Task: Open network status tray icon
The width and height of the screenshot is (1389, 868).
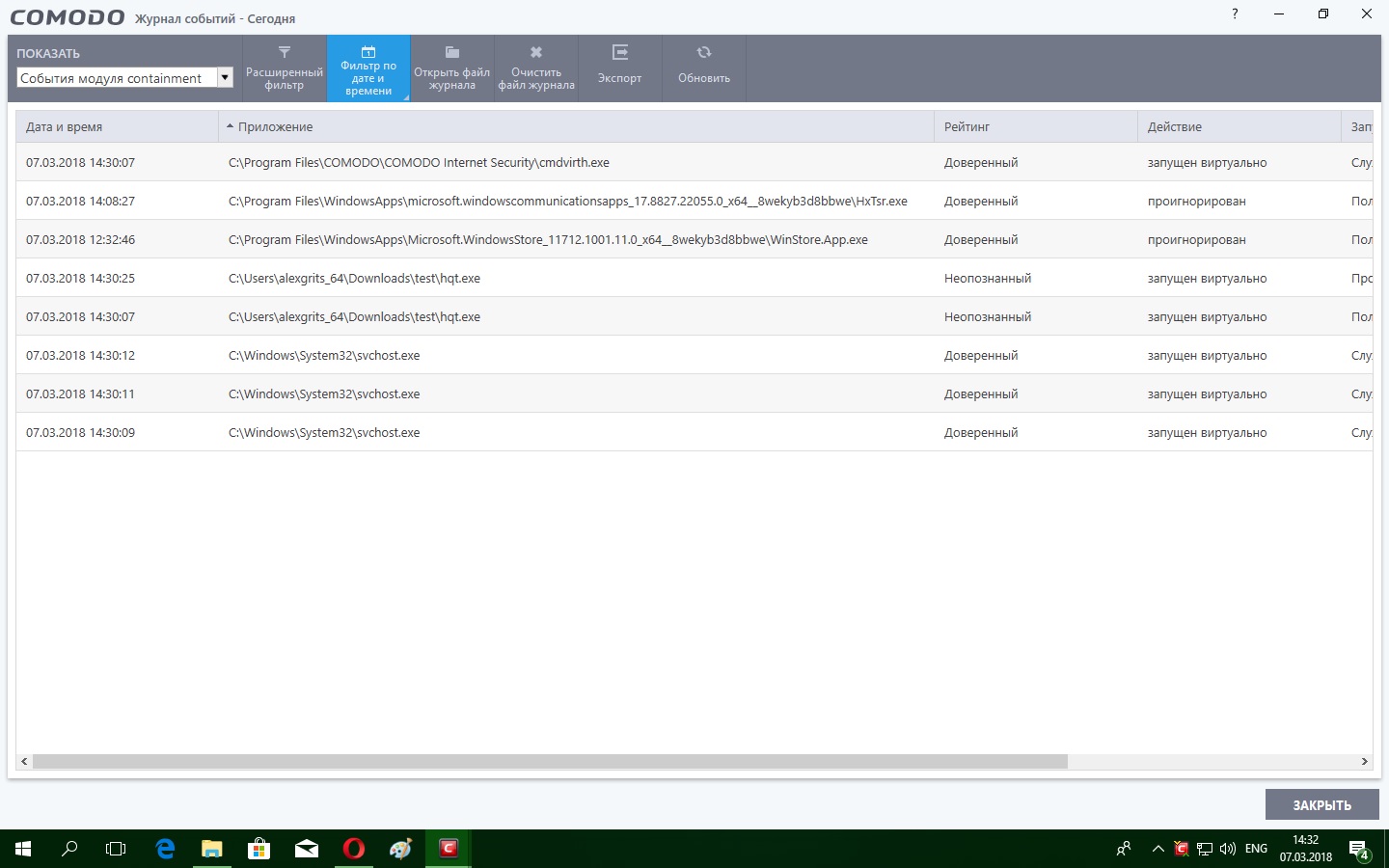Action: [x=1205, y=849]
